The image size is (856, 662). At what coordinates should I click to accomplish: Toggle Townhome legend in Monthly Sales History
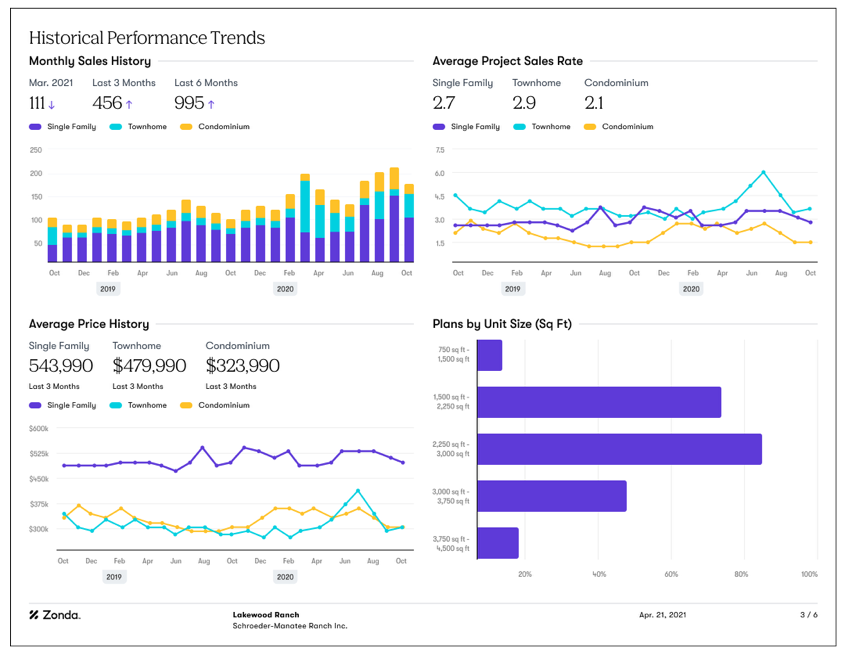[x=138, y=127]
